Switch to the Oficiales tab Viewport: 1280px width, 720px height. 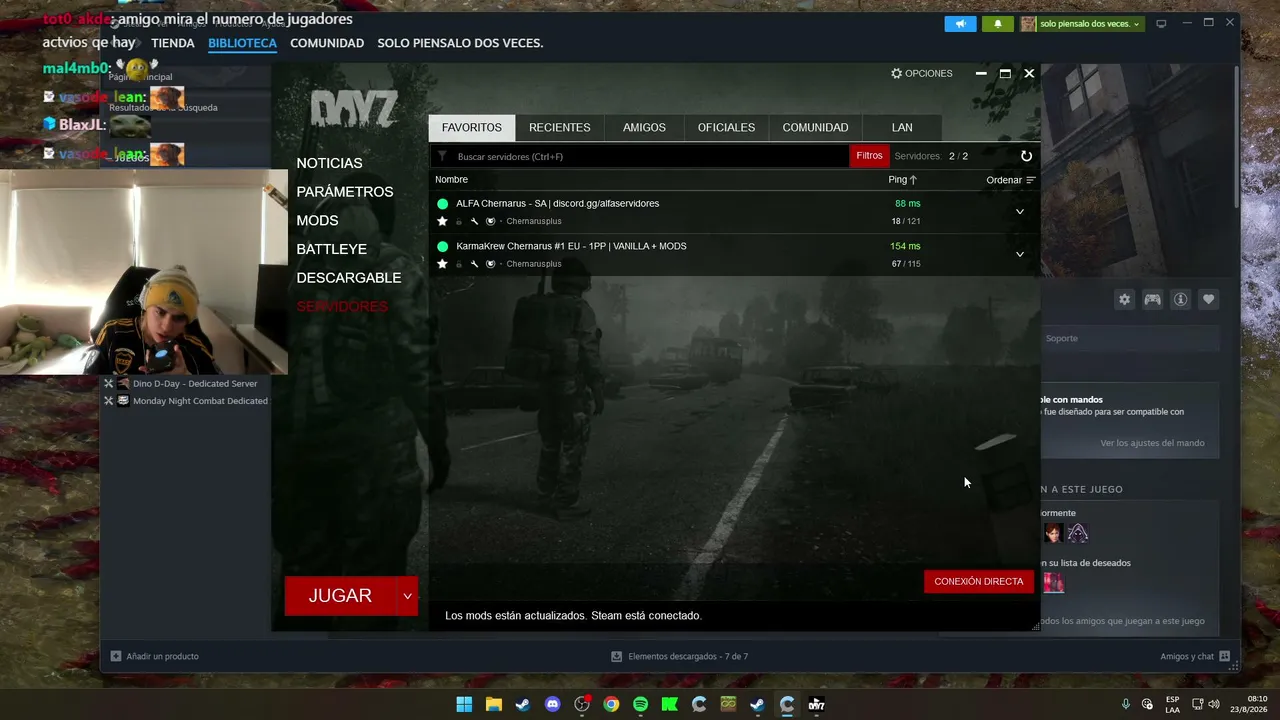click(726, 128)
